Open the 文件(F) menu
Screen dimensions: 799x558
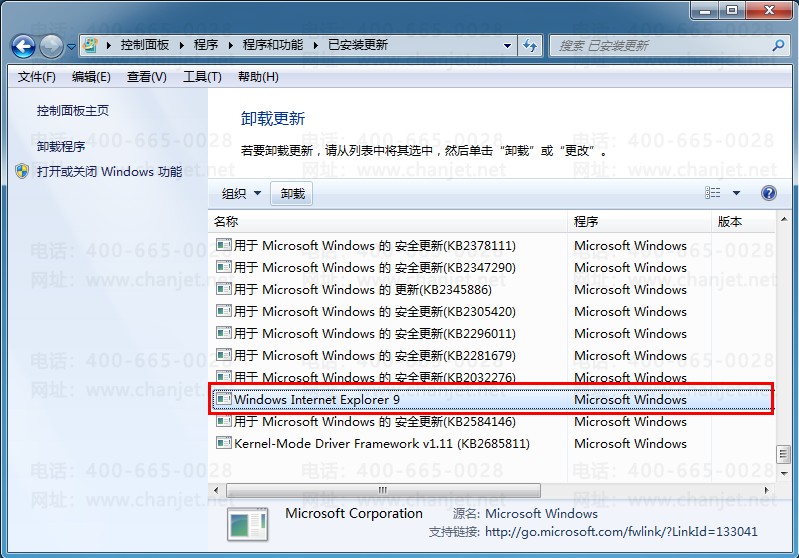click(x=37, y=77)
